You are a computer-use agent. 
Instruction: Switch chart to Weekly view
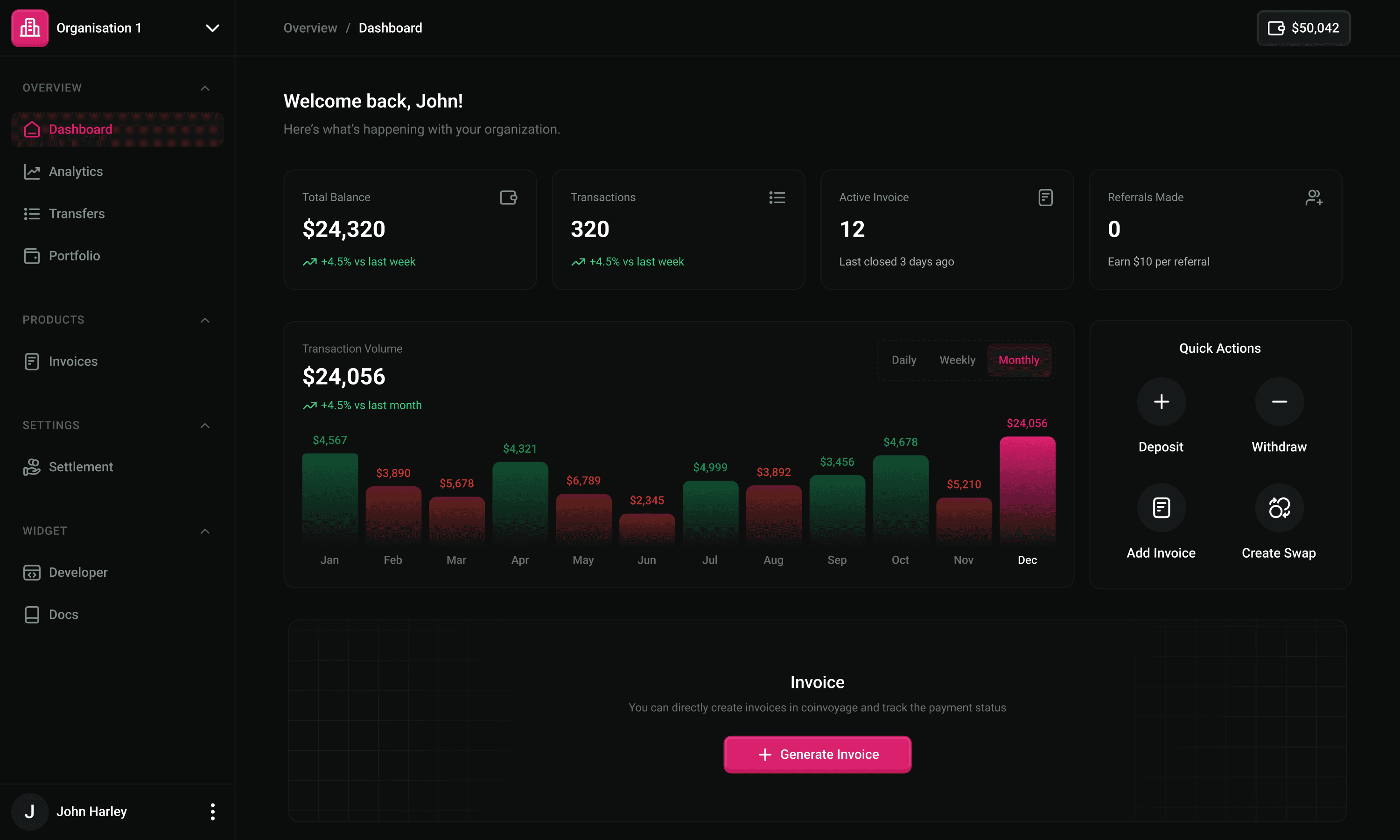click(x=958, y=360)
